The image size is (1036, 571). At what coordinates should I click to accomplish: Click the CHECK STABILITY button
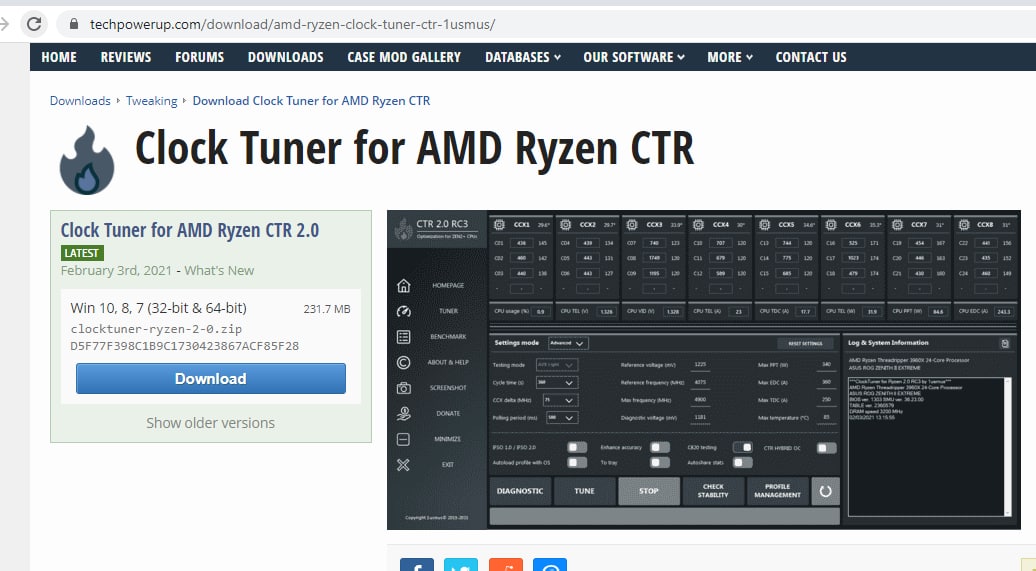(713, 491)
